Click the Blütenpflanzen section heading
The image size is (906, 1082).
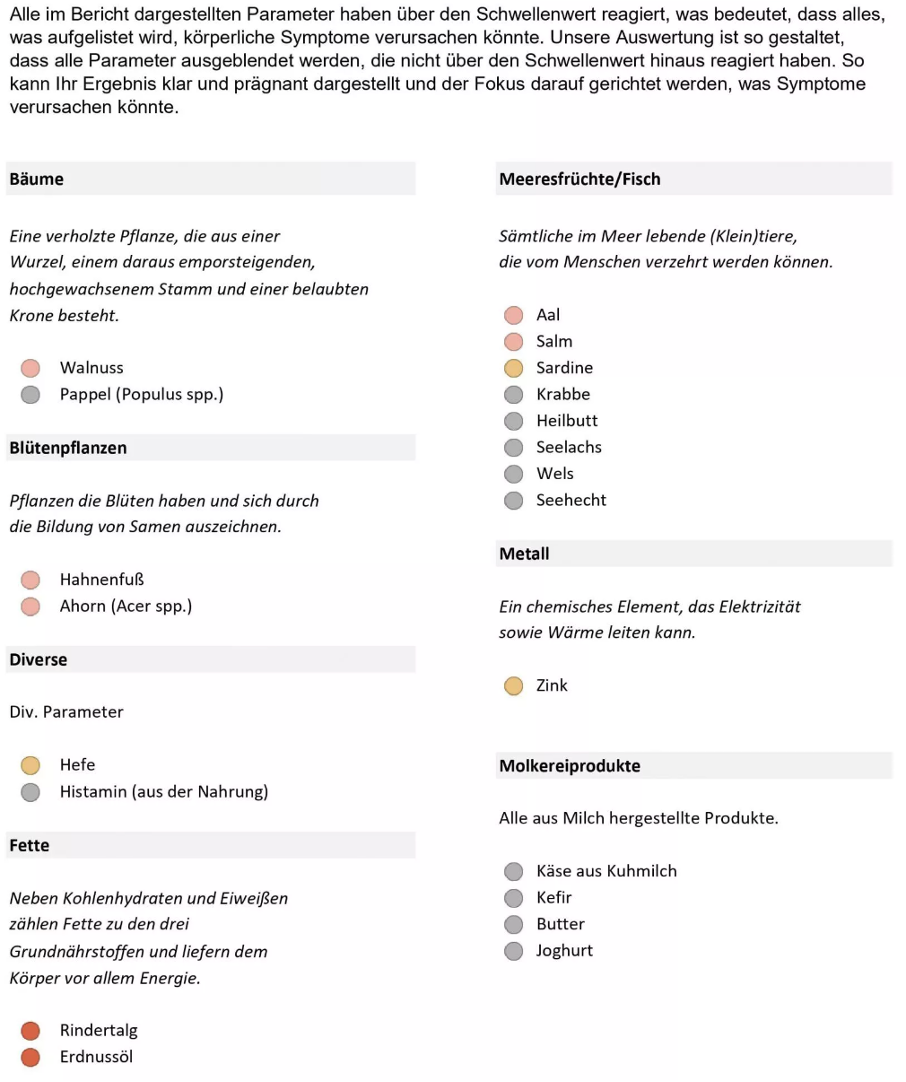(68, 447)
